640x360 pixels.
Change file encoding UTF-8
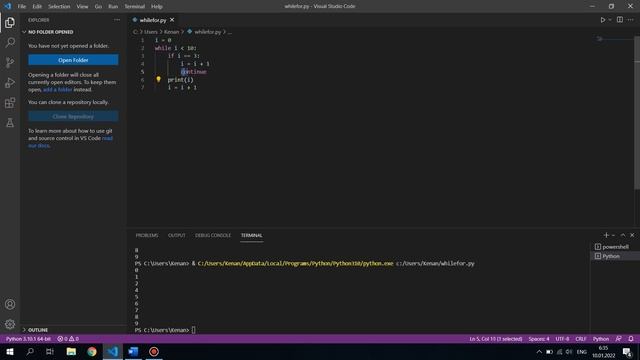[562, 339]
